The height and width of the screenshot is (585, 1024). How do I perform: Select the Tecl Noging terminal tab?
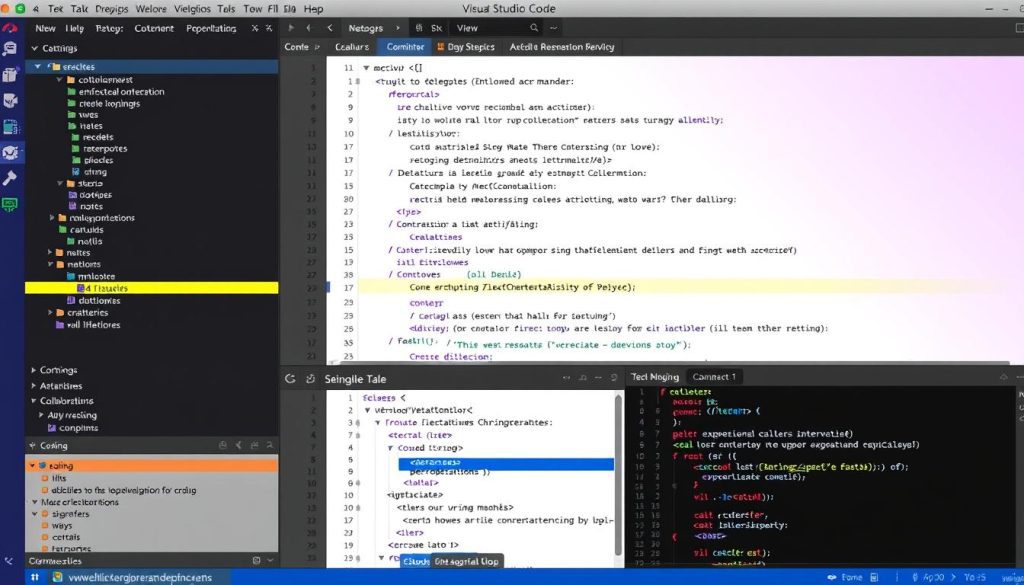click(x=654, y=377)
